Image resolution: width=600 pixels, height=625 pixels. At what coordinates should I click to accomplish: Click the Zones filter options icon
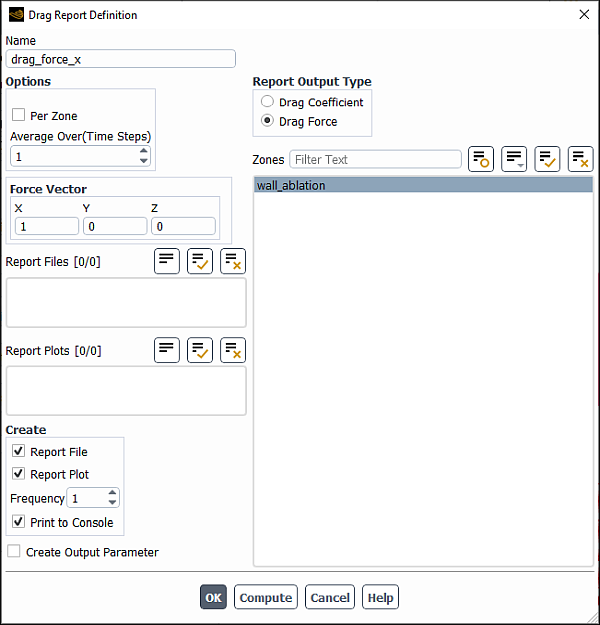(481, 159)
